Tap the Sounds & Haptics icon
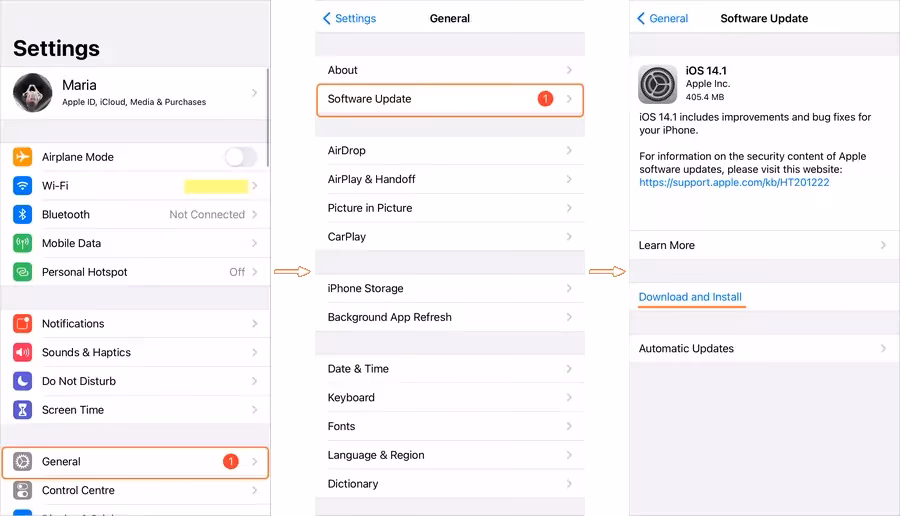 pyautogui.click(x=22, y=353)
